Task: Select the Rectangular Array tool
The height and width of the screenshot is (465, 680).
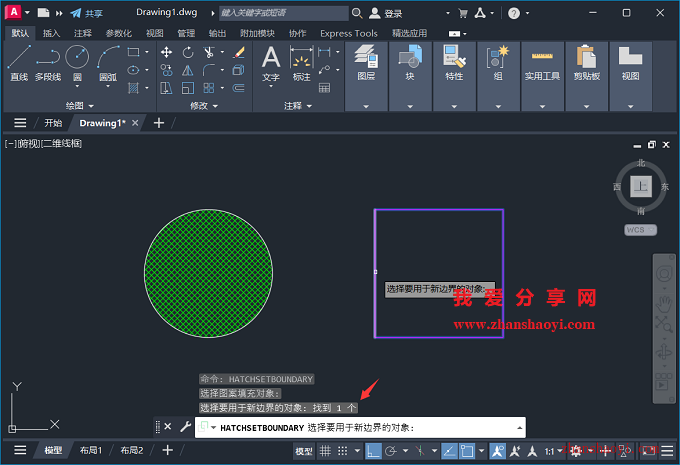Action: point(209,88)
